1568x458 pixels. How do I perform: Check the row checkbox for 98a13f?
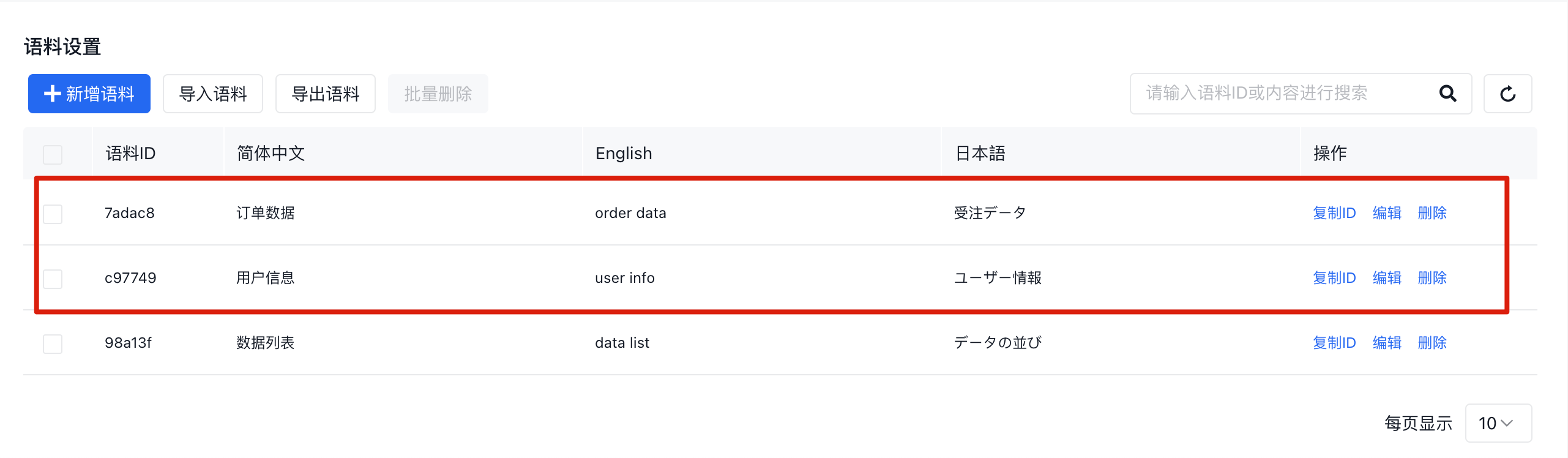(x=52, y=343)
